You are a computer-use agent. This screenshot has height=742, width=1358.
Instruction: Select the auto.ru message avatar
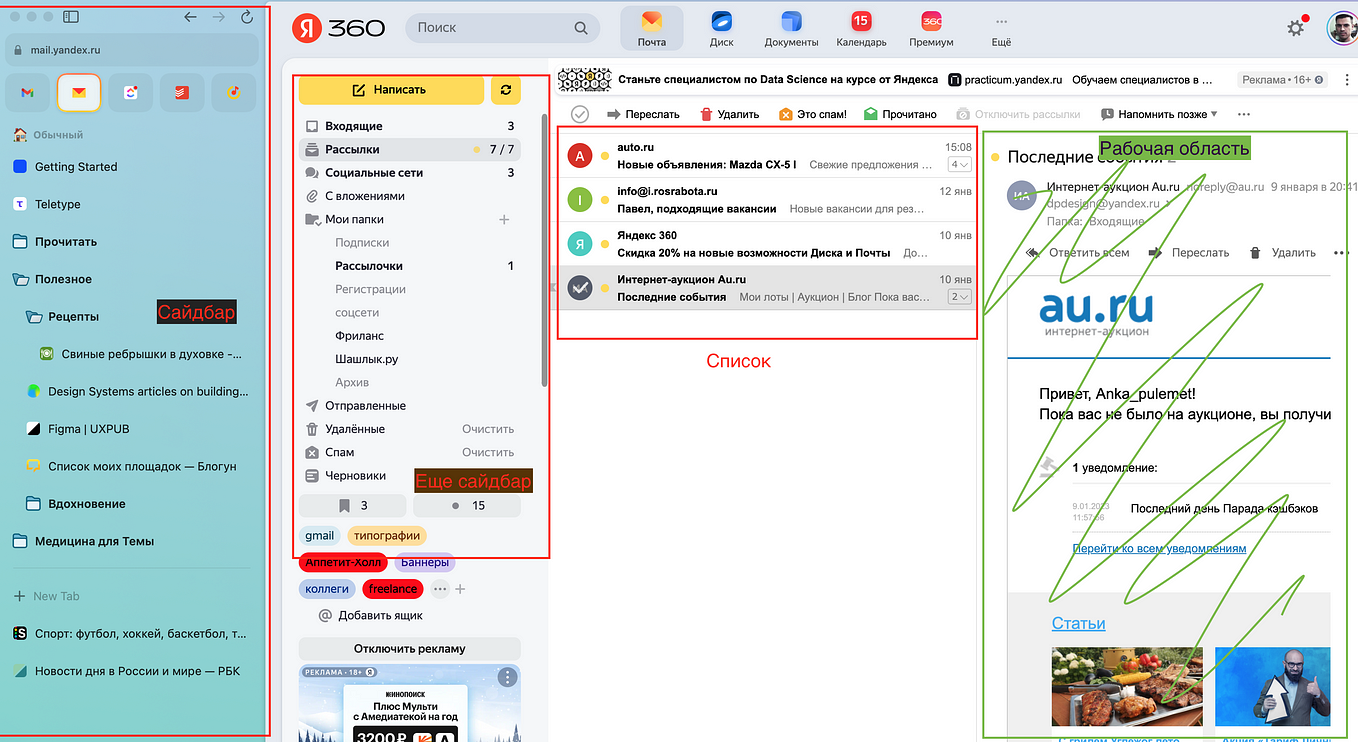(580, 156)
